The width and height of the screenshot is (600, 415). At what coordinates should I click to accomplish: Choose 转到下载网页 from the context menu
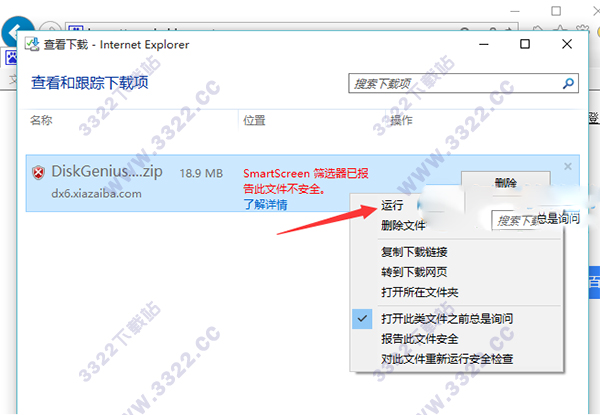pyautogui.click(x=414, y=272)
